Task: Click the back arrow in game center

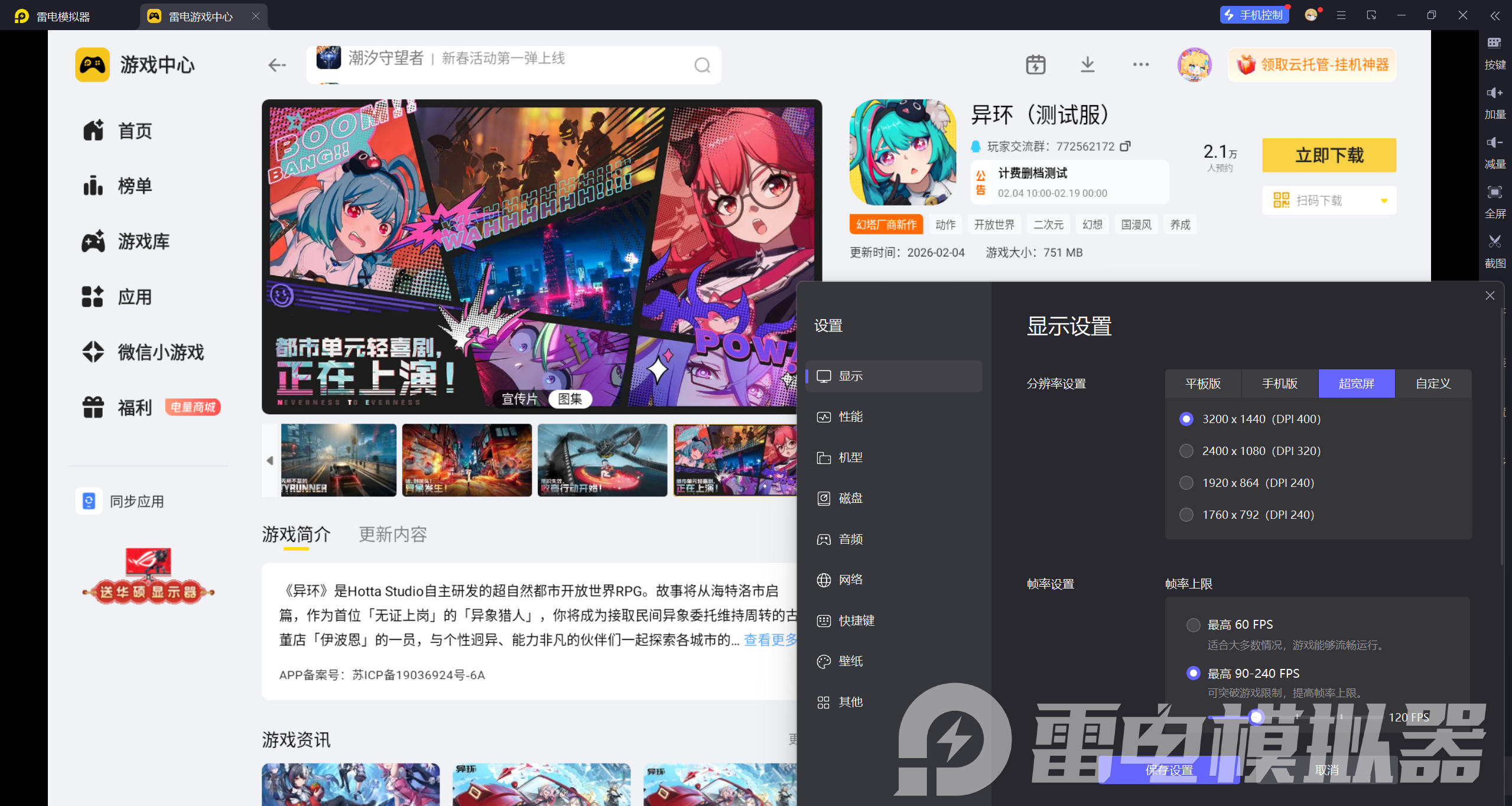Action: [277, 65]
